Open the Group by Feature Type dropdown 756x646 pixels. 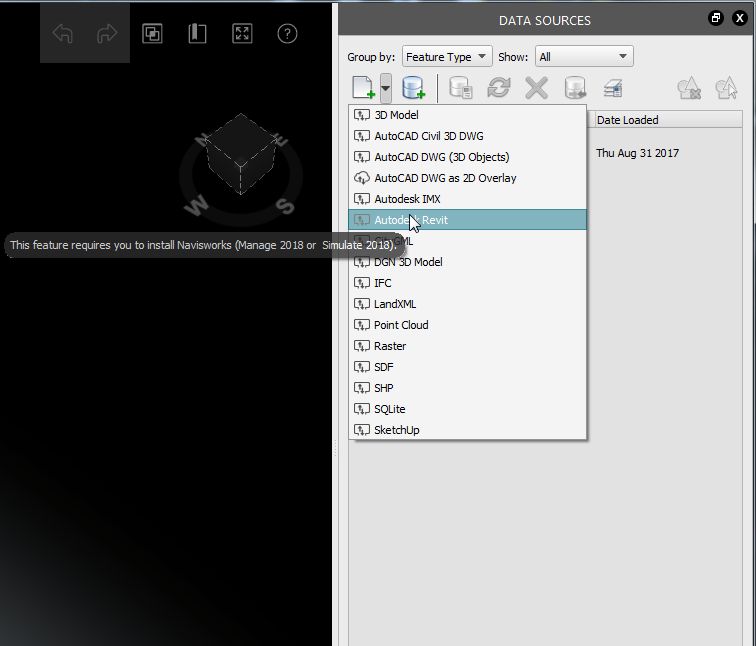coord(447,56)
